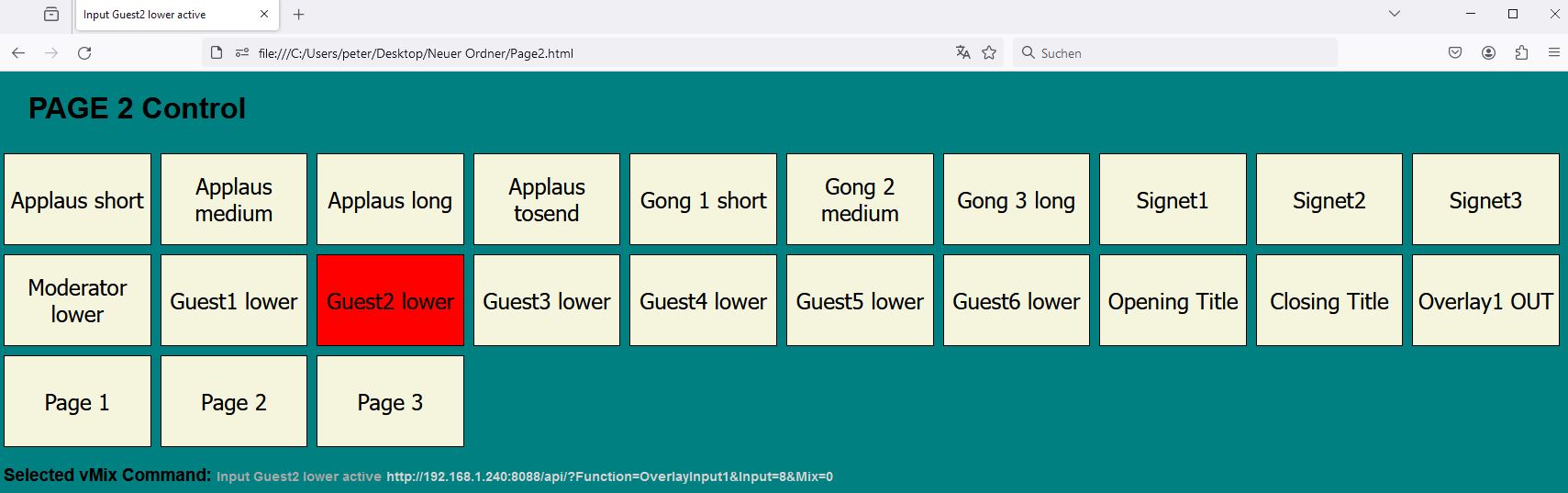Bookmark this page with star icon
The height and width of the screenshot is (493, 1568).
[x=989, y=53]
